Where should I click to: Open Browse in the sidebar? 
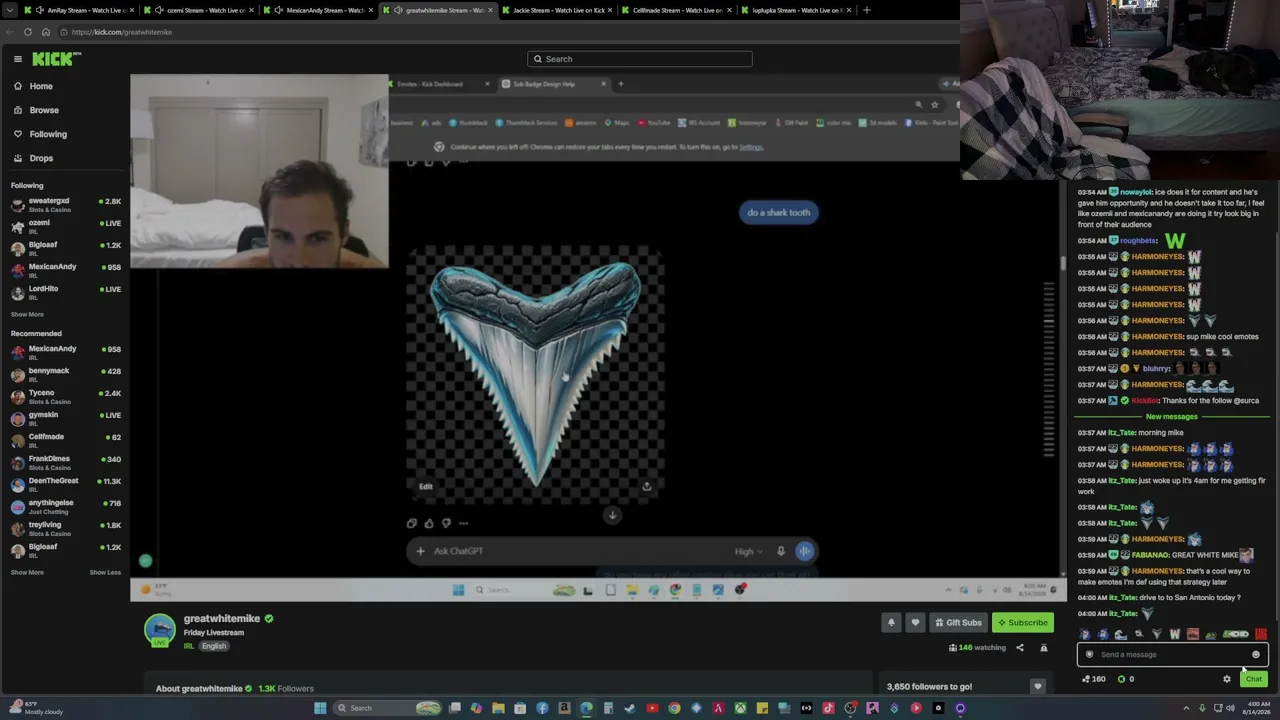pyautogui.click(x=44, y=110)
